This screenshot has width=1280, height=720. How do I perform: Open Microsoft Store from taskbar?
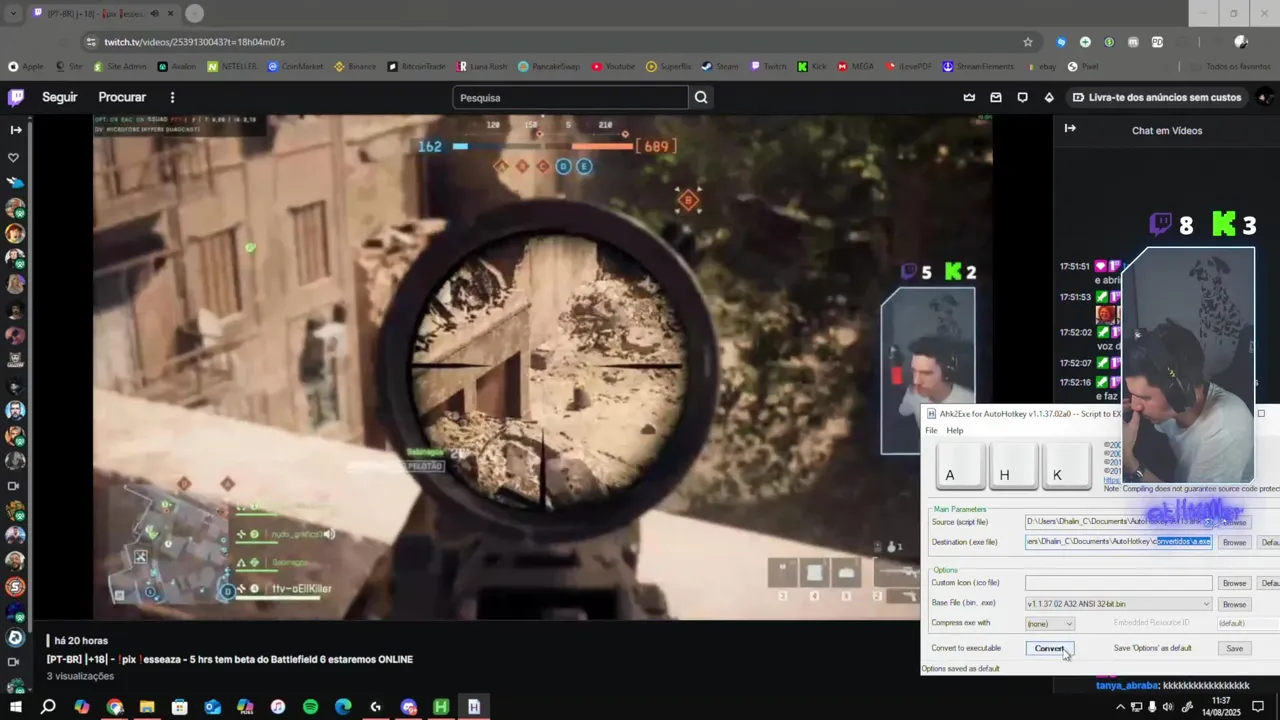coord(180,707)
